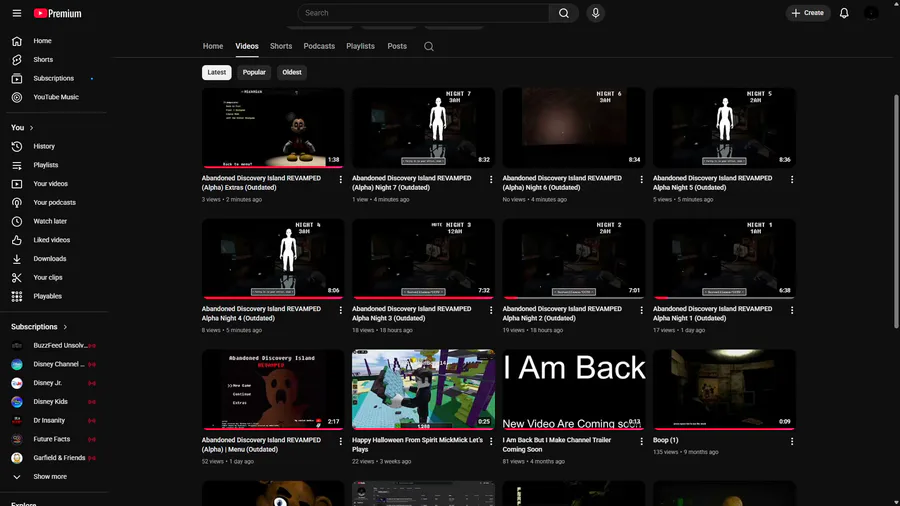Switch to Videos tab
The width and height of the screenshot is (900, 506).
click(x=247, y=46)
